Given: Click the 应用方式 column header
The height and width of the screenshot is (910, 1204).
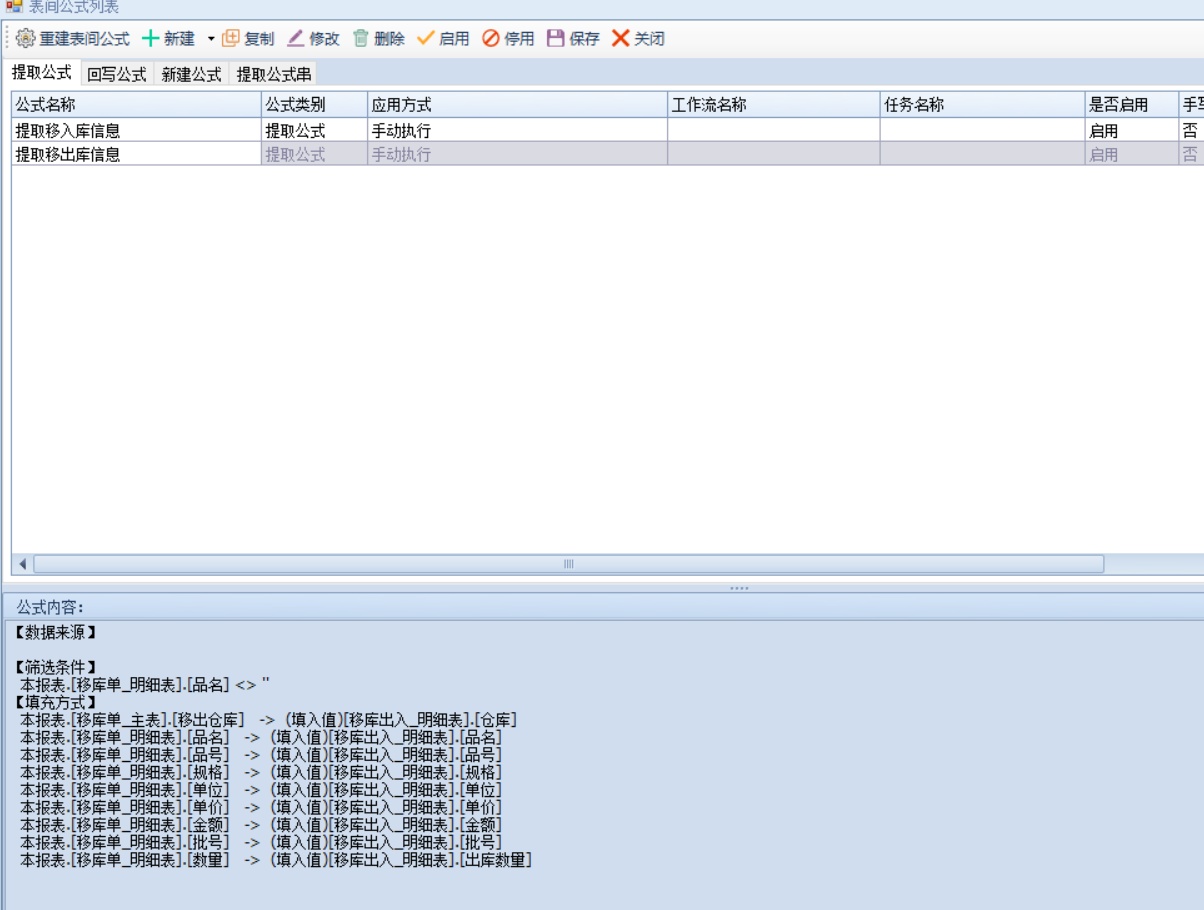Looking at the screenshot, I should pos(517,105).
